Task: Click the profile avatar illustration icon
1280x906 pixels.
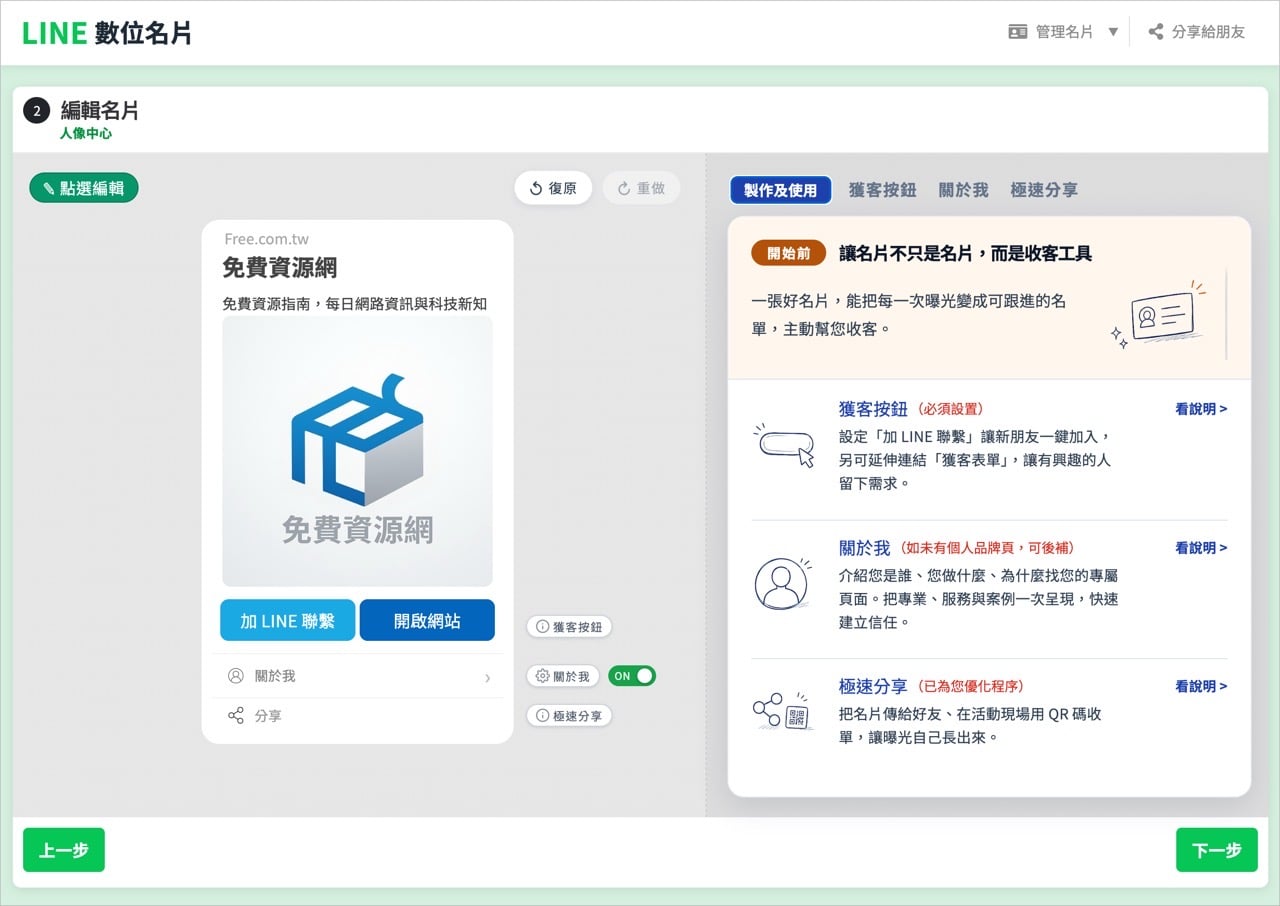Action: tap(781, 583)
